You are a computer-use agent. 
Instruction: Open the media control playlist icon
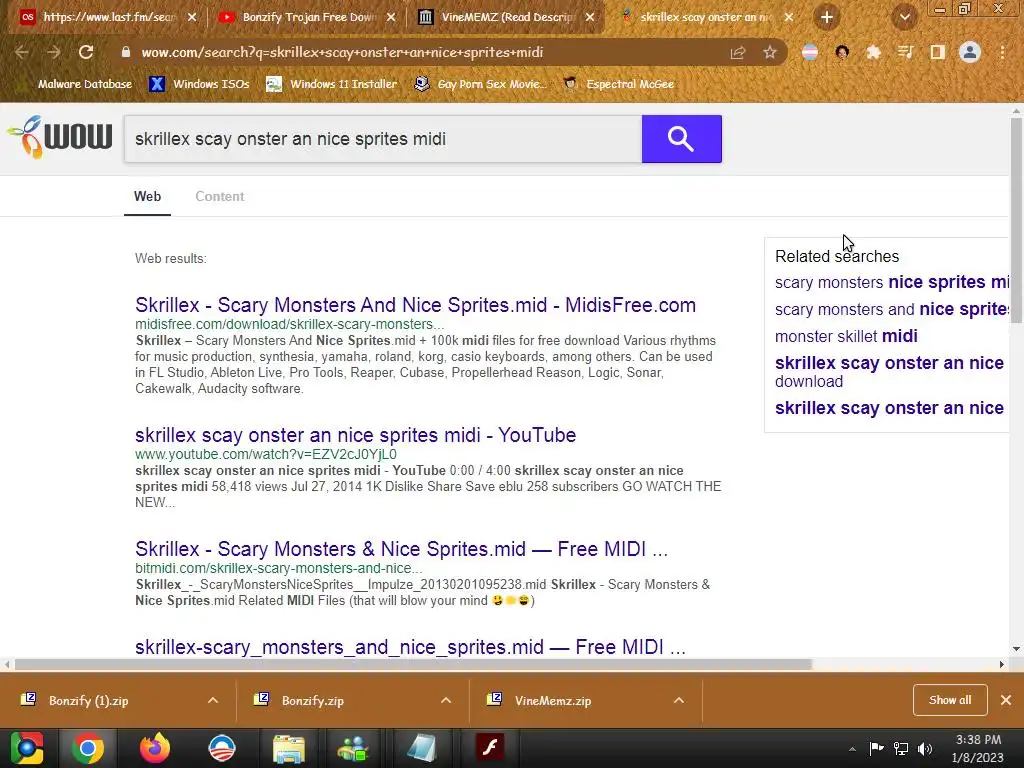point(905,52)
